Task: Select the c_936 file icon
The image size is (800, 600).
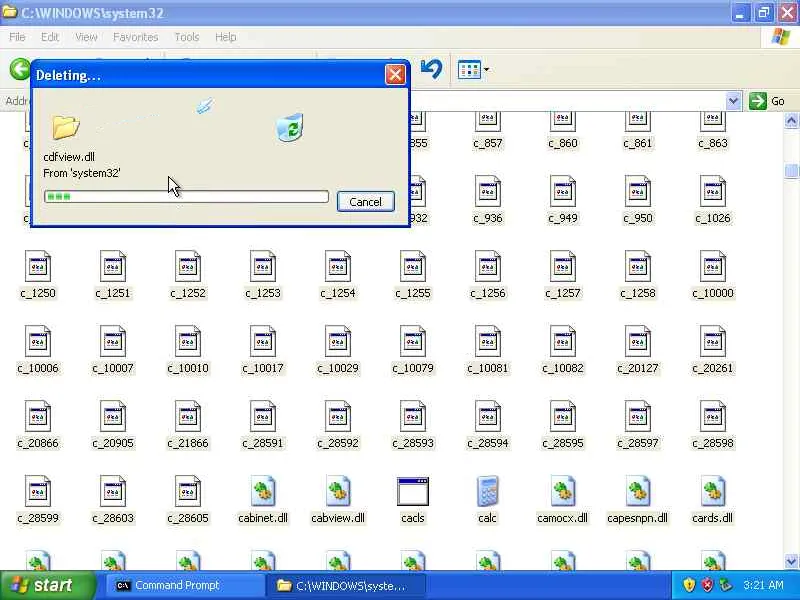Action: (x=488, y=191)
